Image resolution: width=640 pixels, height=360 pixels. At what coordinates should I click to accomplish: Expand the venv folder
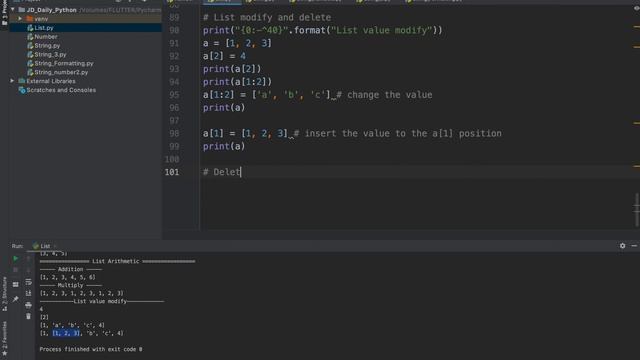tap(20, 19)
